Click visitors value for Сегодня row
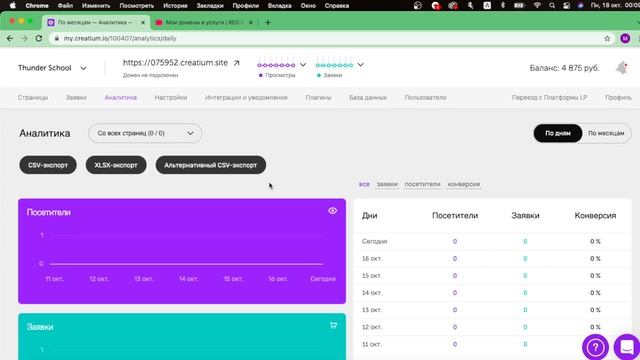 (x=455, y=241)
